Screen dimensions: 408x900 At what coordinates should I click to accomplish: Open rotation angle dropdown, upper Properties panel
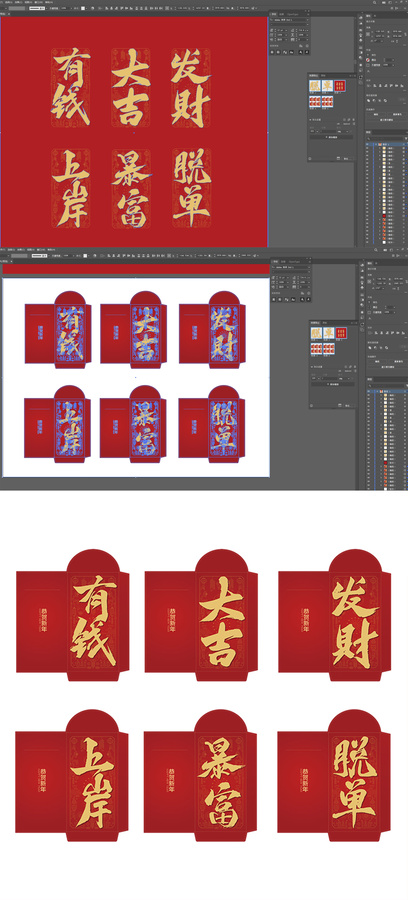tap(382, 41)
